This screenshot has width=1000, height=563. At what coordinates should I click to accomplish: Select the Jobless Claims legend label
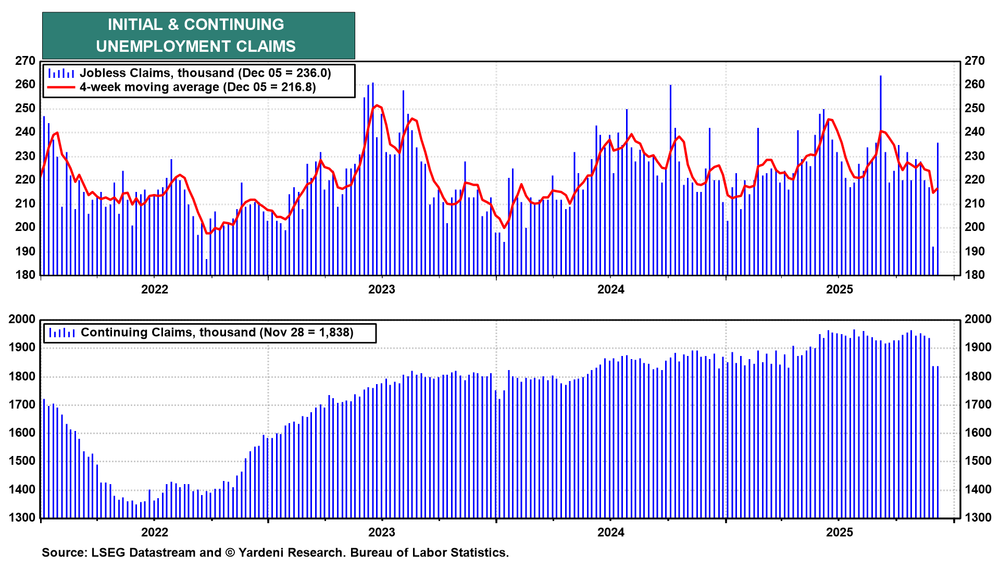[217, 73]
